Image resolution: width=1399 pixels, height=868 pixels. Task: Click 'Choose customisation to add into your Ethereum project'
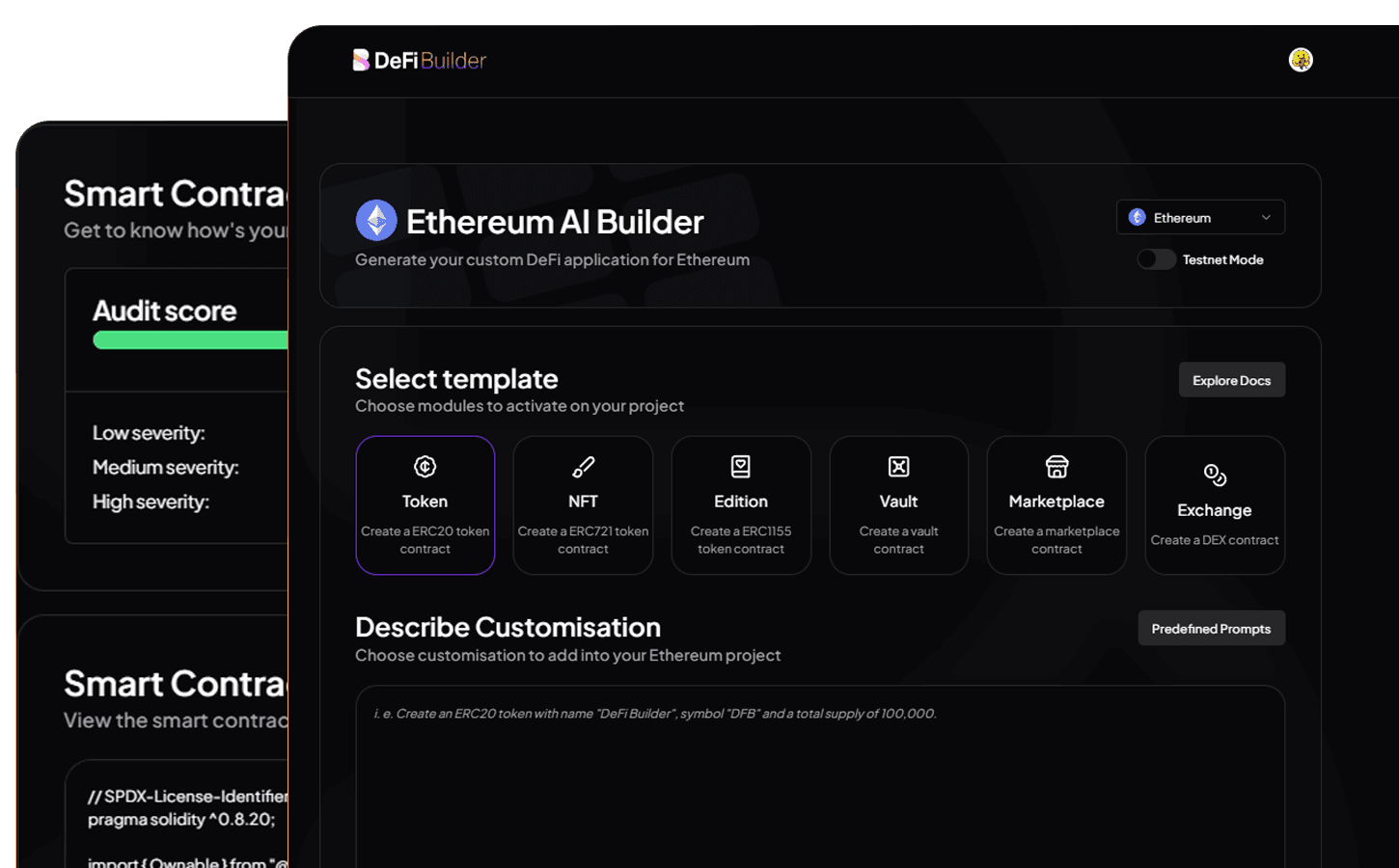(567, 655)
